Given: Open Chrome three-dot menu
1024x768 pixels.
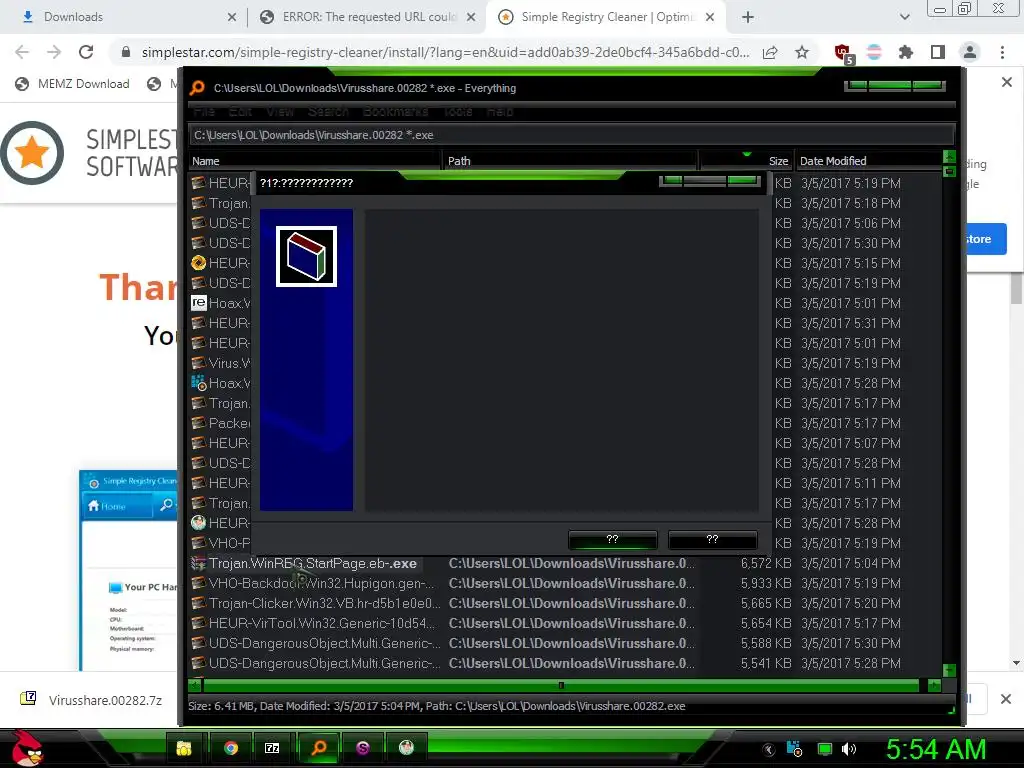Looking at the screenshot, I should pyautogui.click(x=1002, y=52).
